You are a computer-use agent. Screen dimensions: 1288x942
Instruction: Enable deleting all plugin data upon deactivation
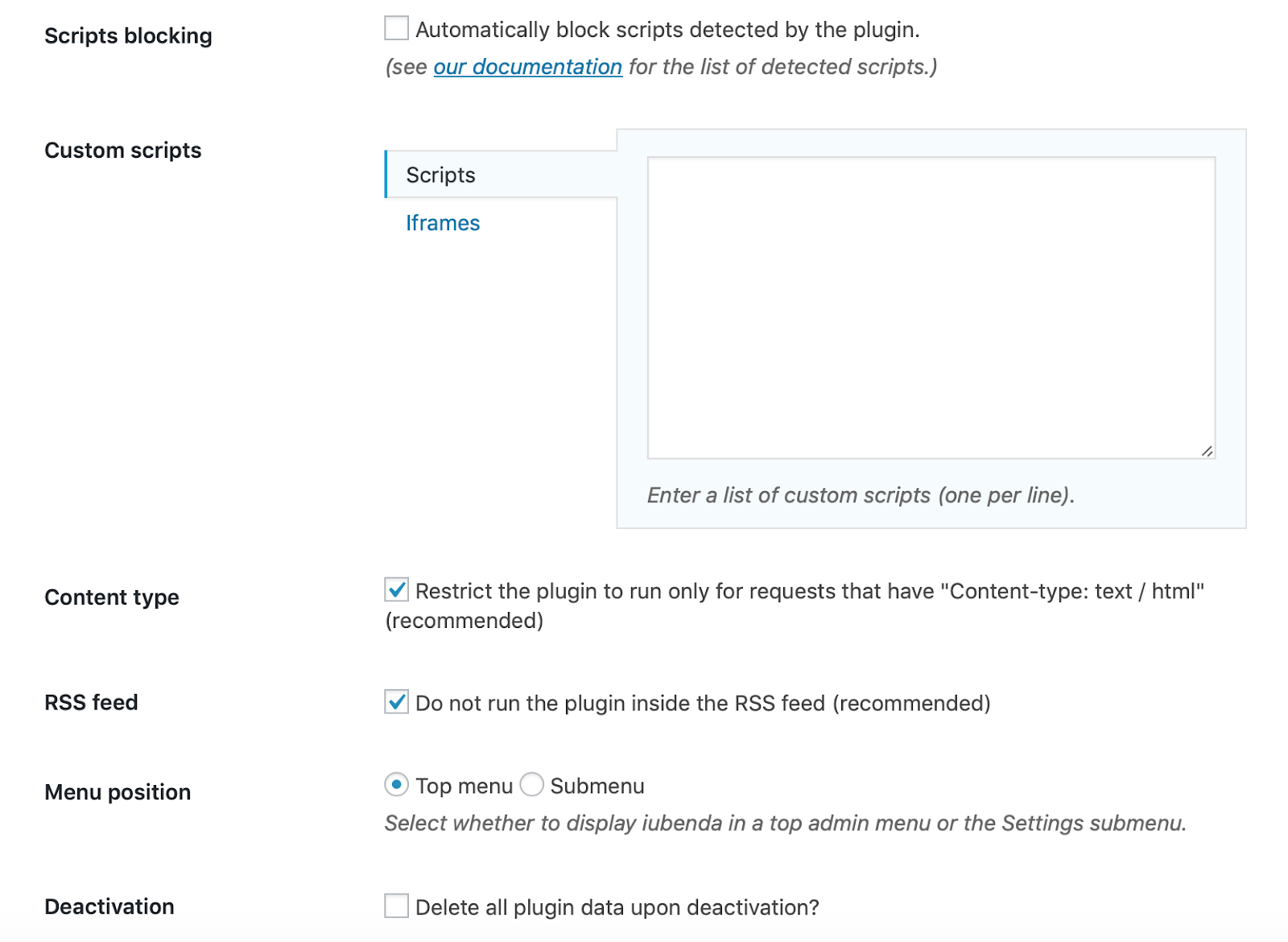[x=395, y=906]
